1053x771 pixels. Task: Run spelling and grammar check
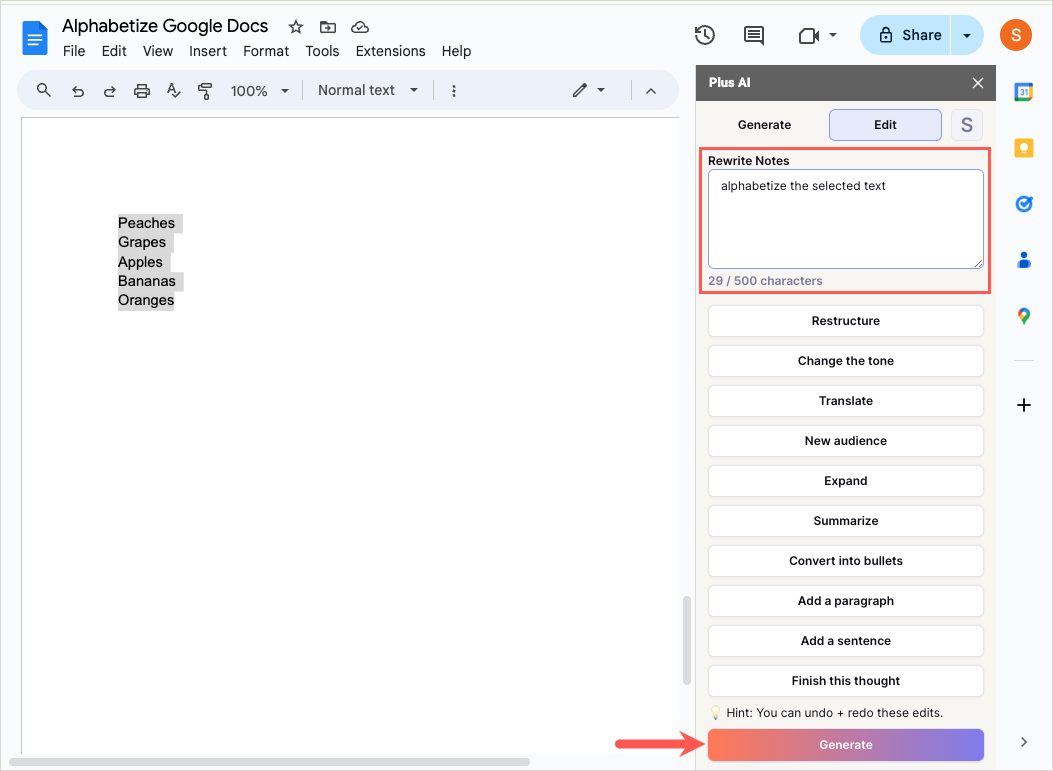click(x=173, y=90)
